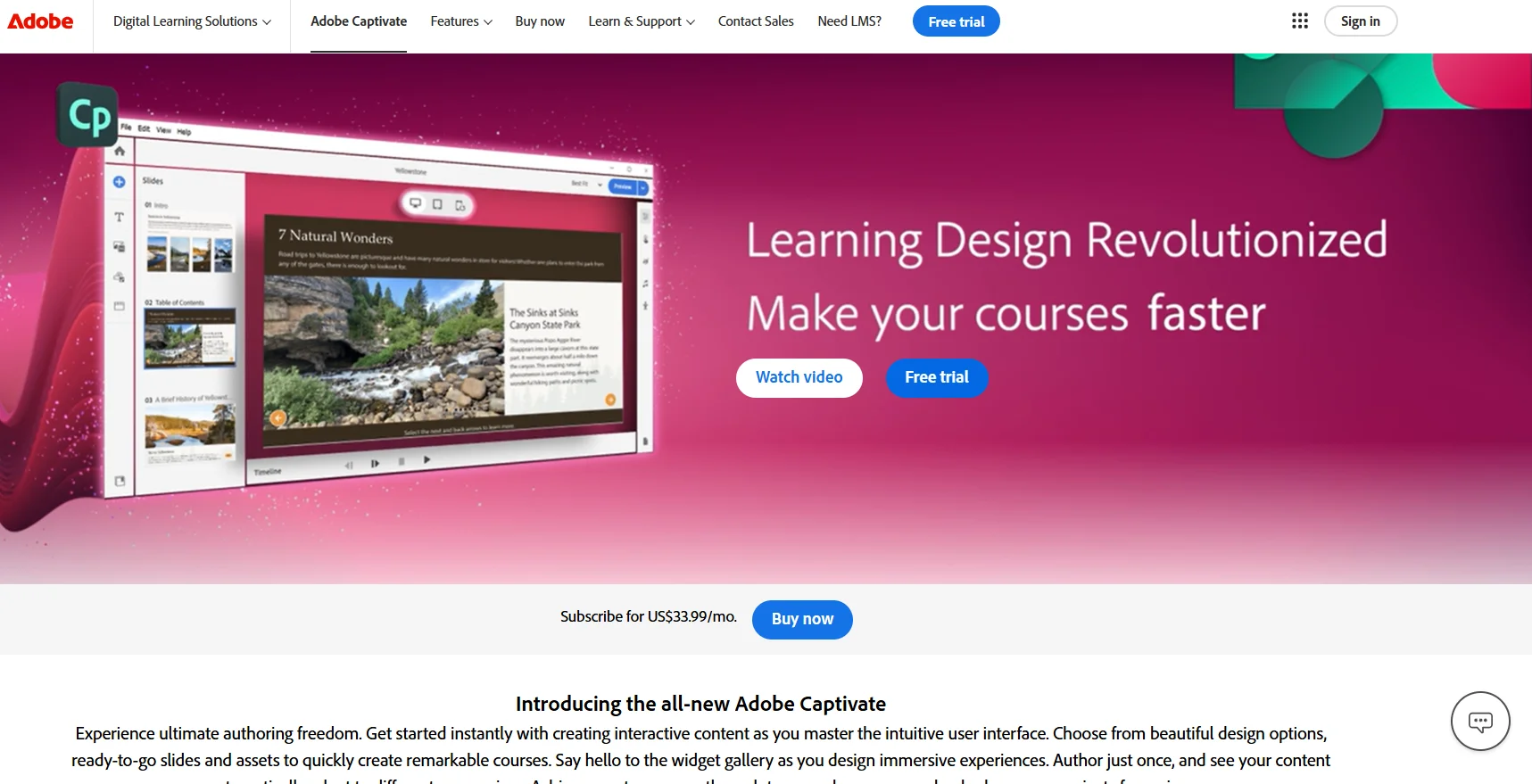Viewport: 1532px width, 784px height.
Task: Click the Captivate Cp logo icon
Action: tap(88, 116)
